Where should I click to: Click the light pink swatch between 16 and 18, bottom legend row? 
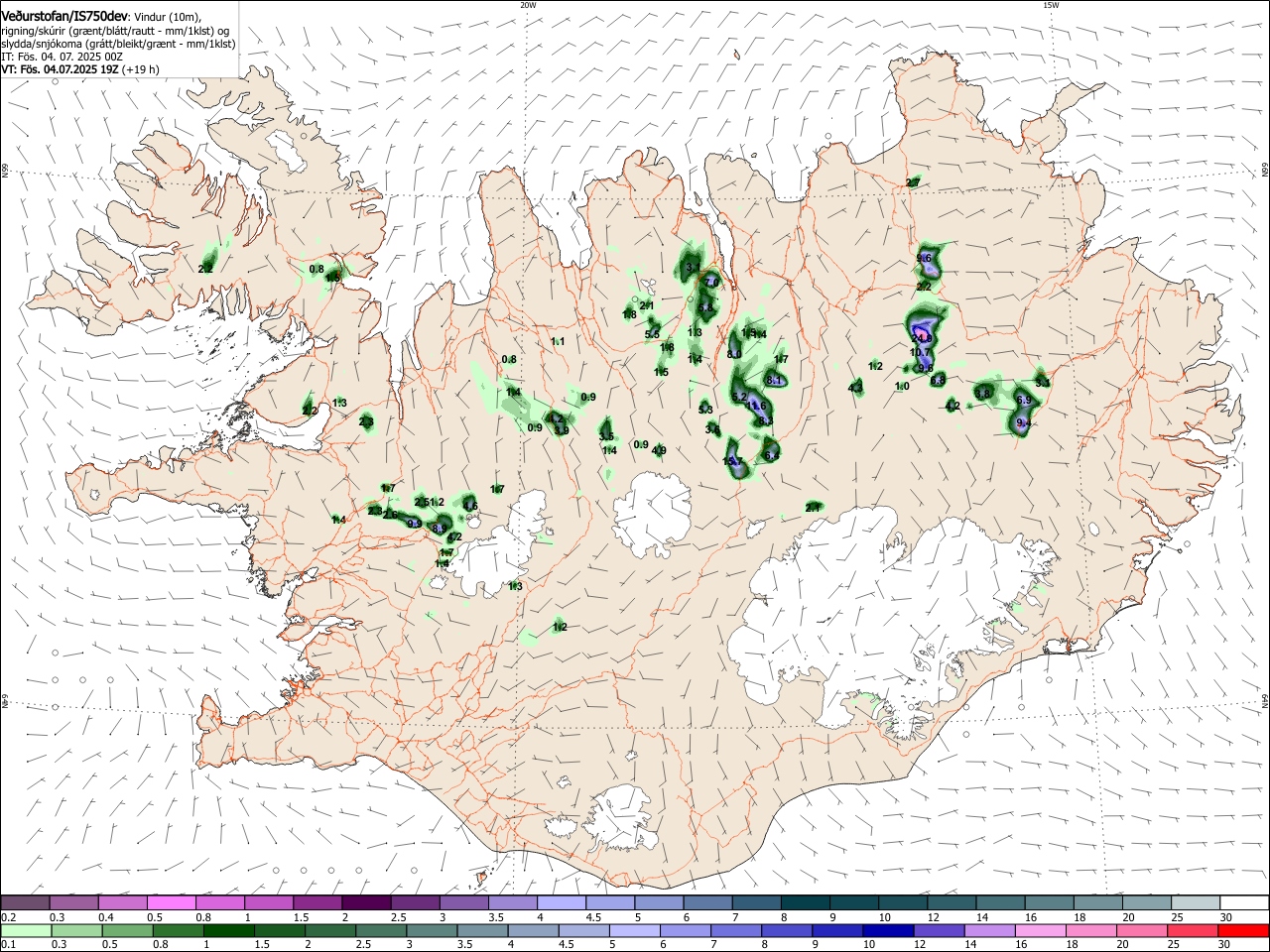click(x=1040, y=930)
